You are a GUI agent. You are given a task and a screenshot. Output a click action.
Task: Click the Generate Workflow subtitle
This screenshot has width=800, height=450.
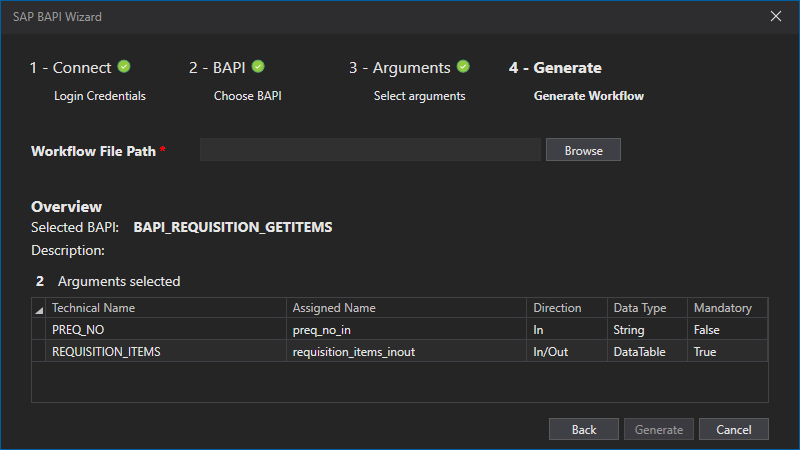(x=589, y=96)
